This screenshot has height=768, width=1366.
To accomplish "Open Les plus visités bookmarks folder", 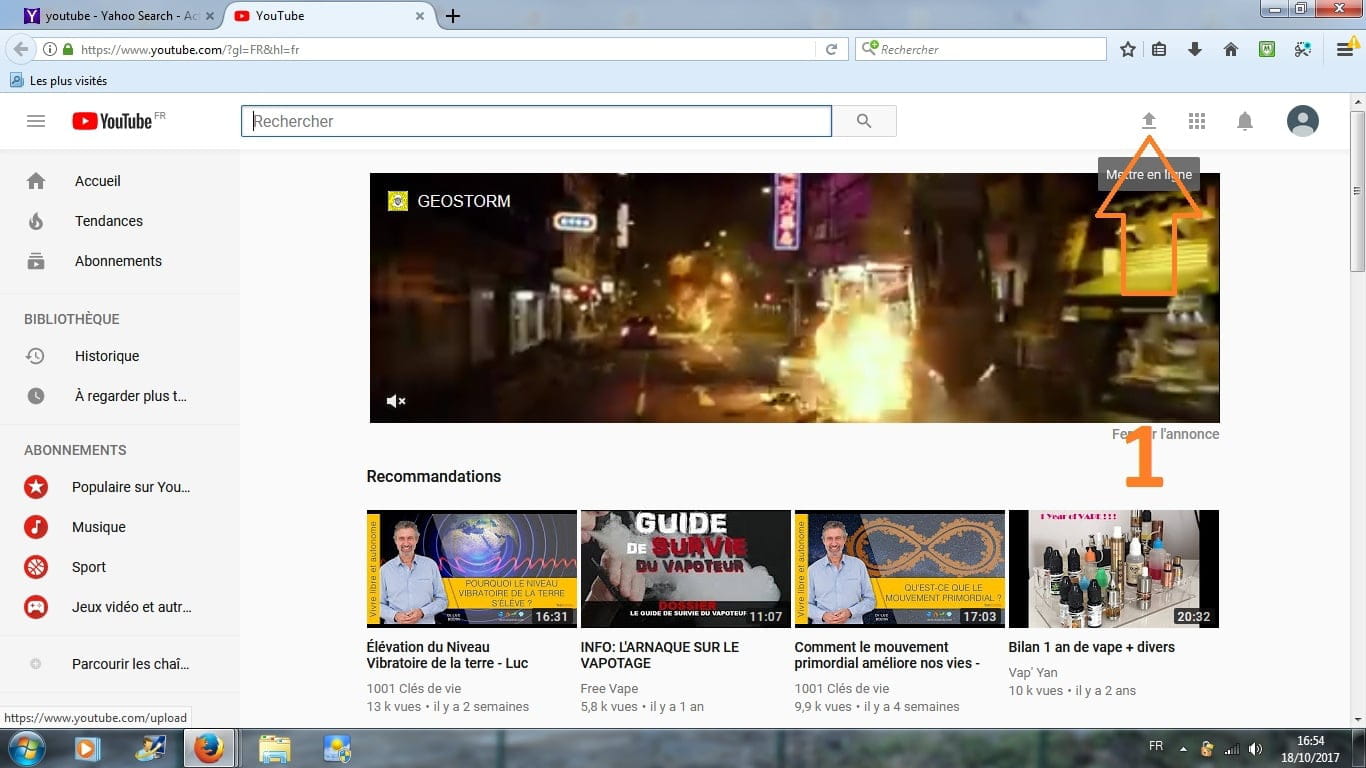I will [x=58, y=80].
